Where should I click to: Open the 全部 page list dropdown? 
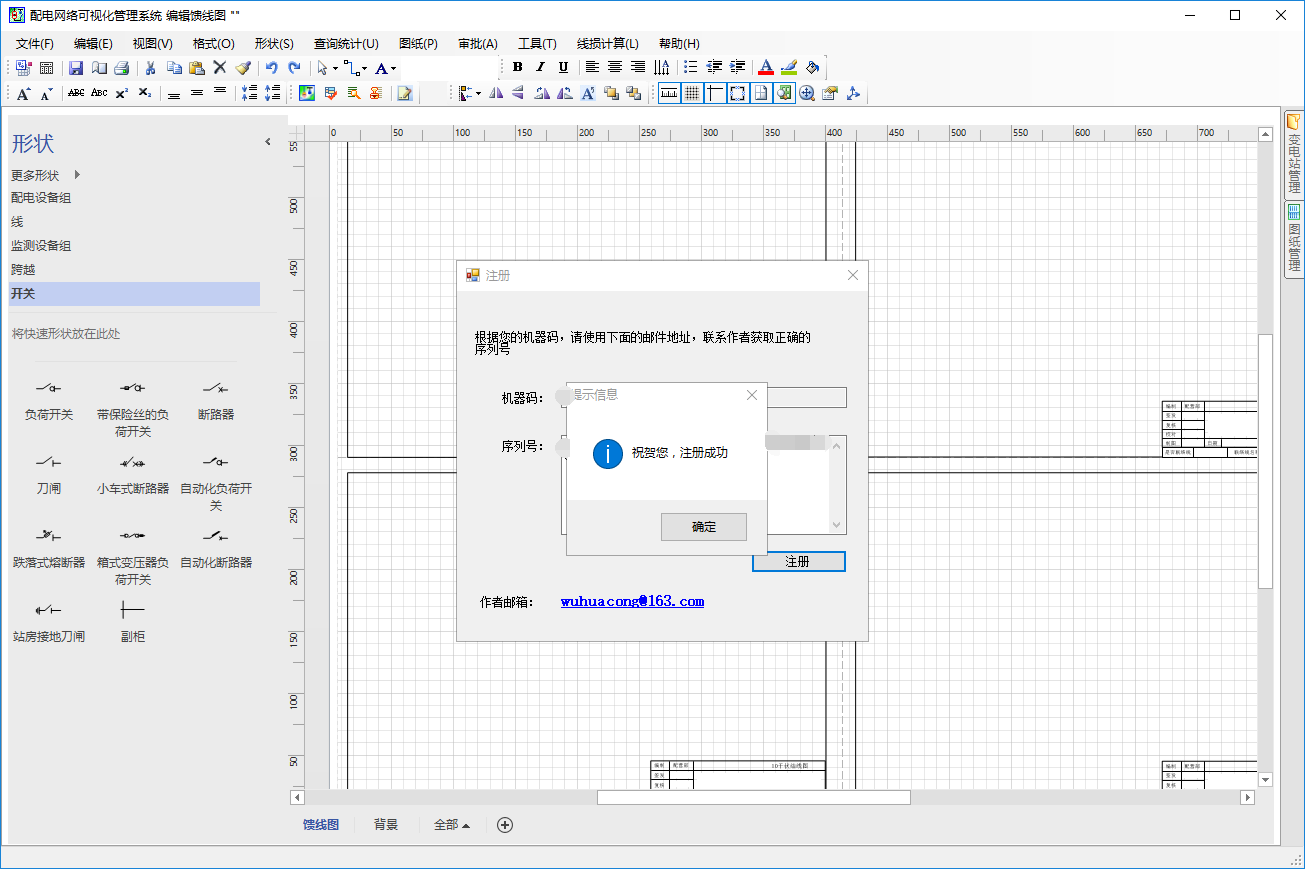[452, 825]
